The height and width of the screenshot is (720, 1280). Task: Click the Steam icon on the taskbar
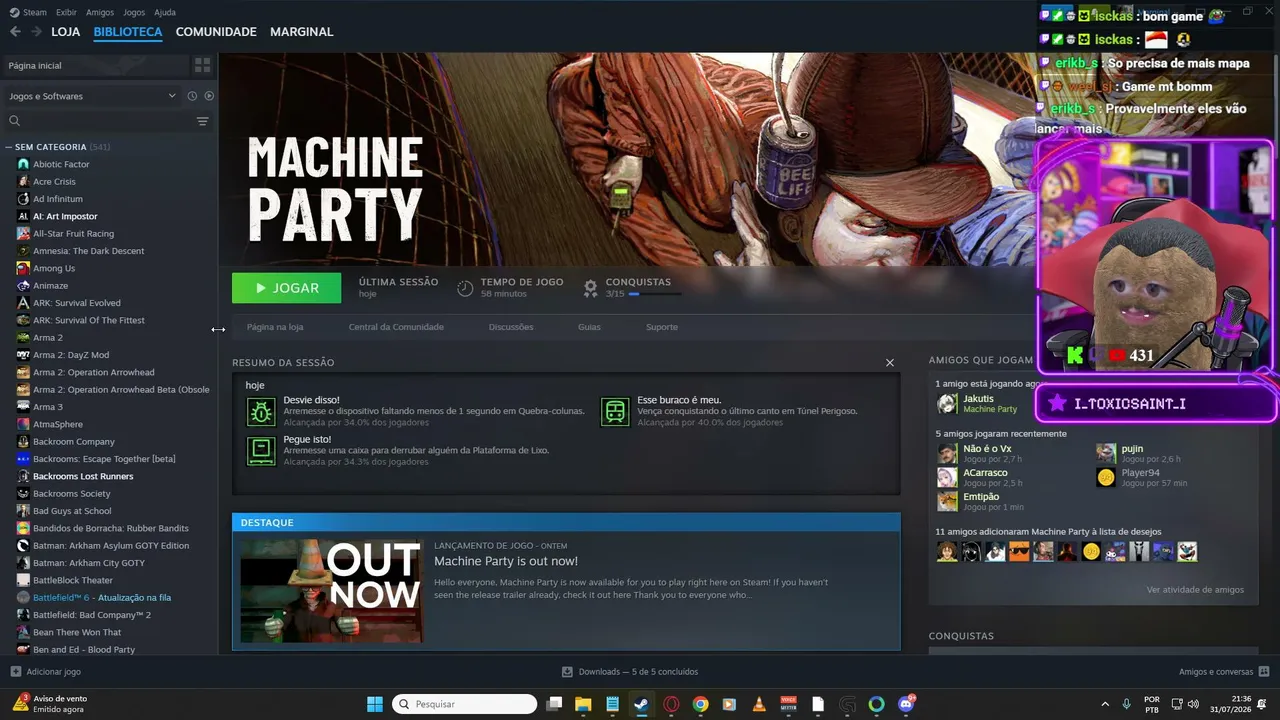[641, 704]
